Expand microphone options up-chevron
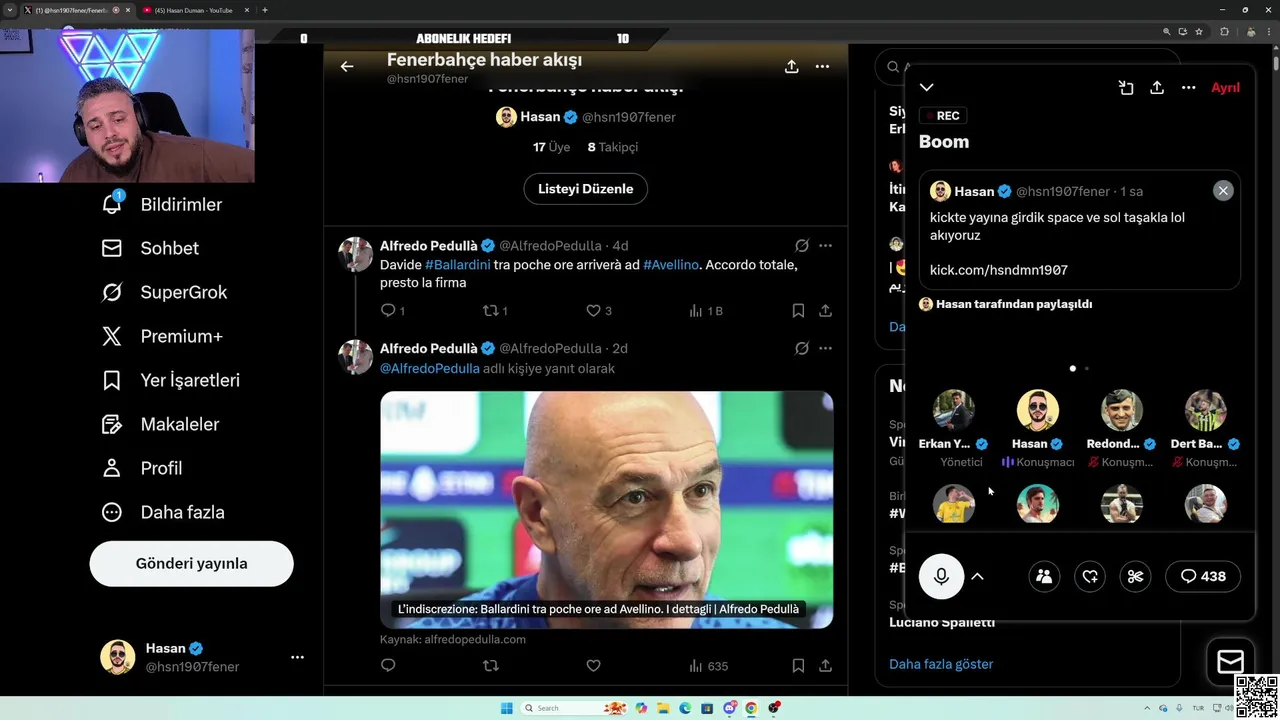The width and height of the screenshot is (1280, 720). click(977, 576)
